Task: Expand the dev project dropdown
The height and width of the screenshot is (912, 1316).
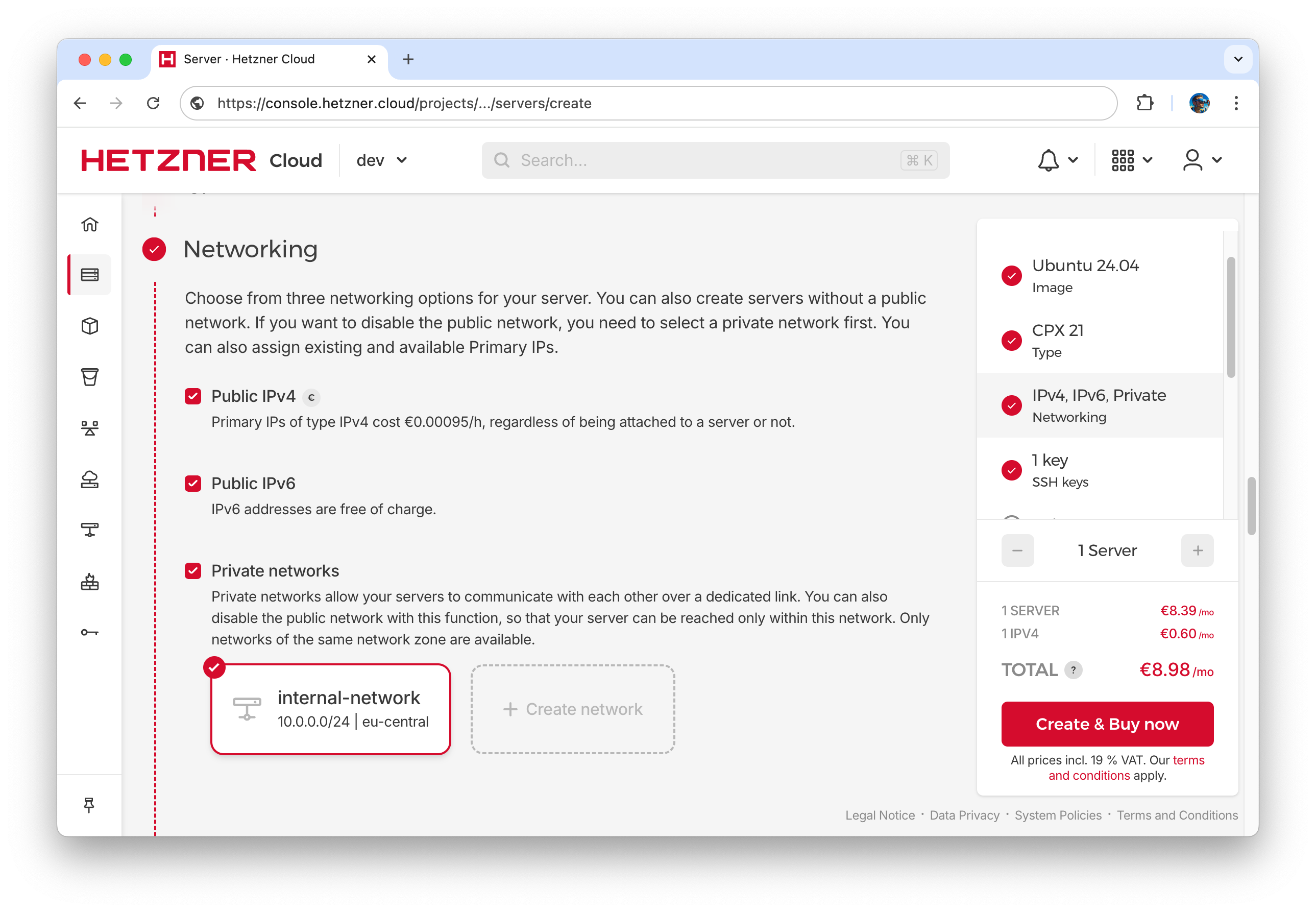Action: coord(381,160)
